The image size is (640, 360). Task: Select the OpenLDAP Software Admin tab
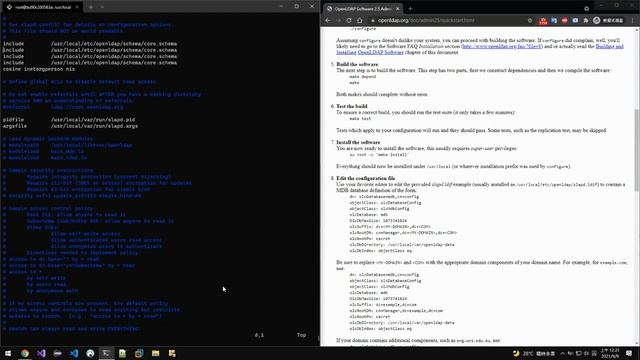click(x=362, y=9)
